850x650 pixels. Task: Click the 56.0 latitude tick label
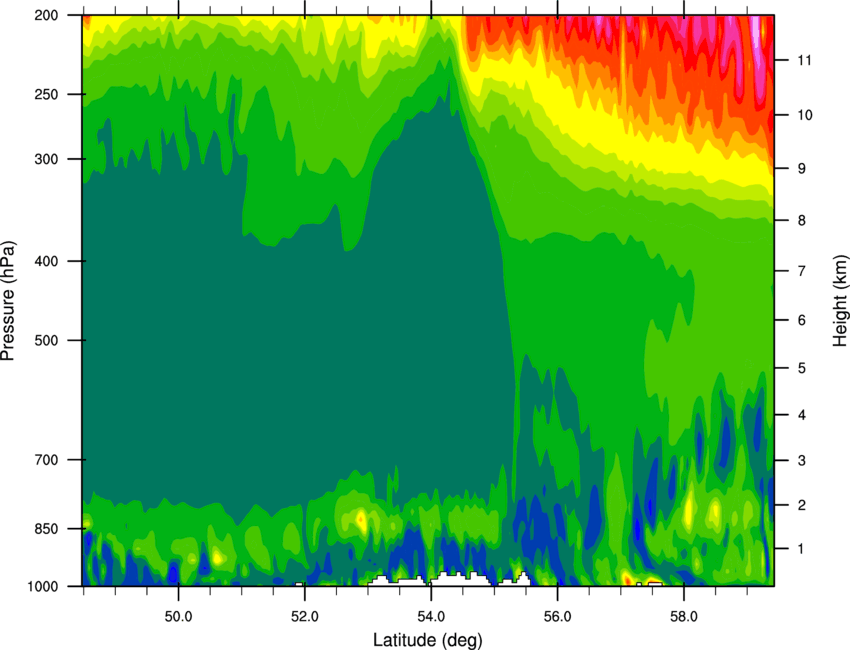(x=557, y=616)
